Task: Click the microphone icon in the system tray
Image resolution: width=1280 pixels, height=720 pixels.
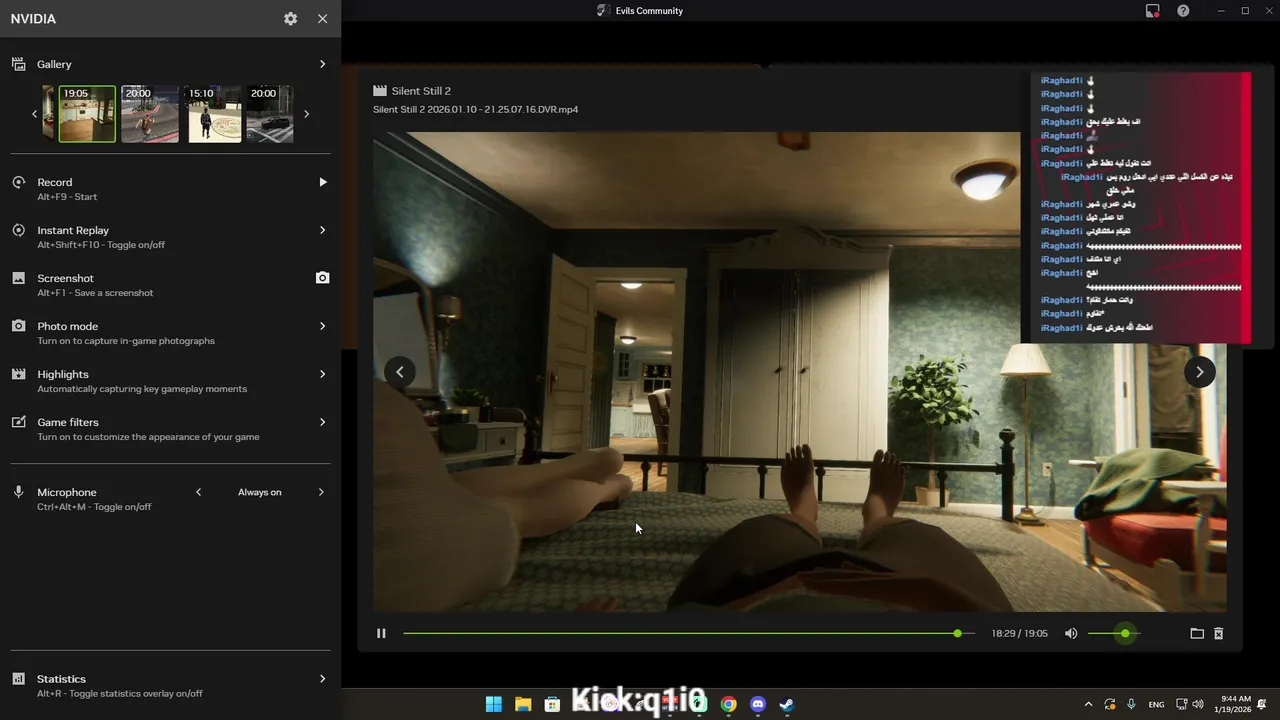Action: pos(1131,704)
